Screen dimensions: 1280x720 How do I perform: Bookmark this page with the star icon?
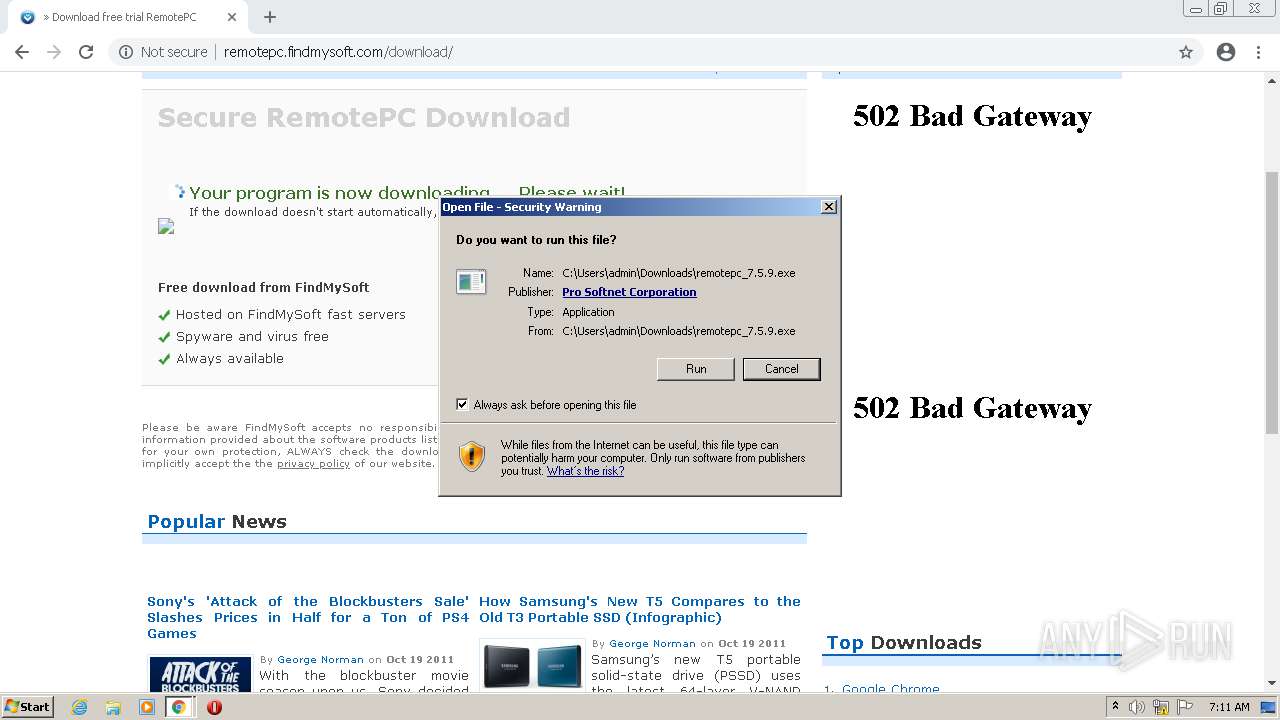1186,52
